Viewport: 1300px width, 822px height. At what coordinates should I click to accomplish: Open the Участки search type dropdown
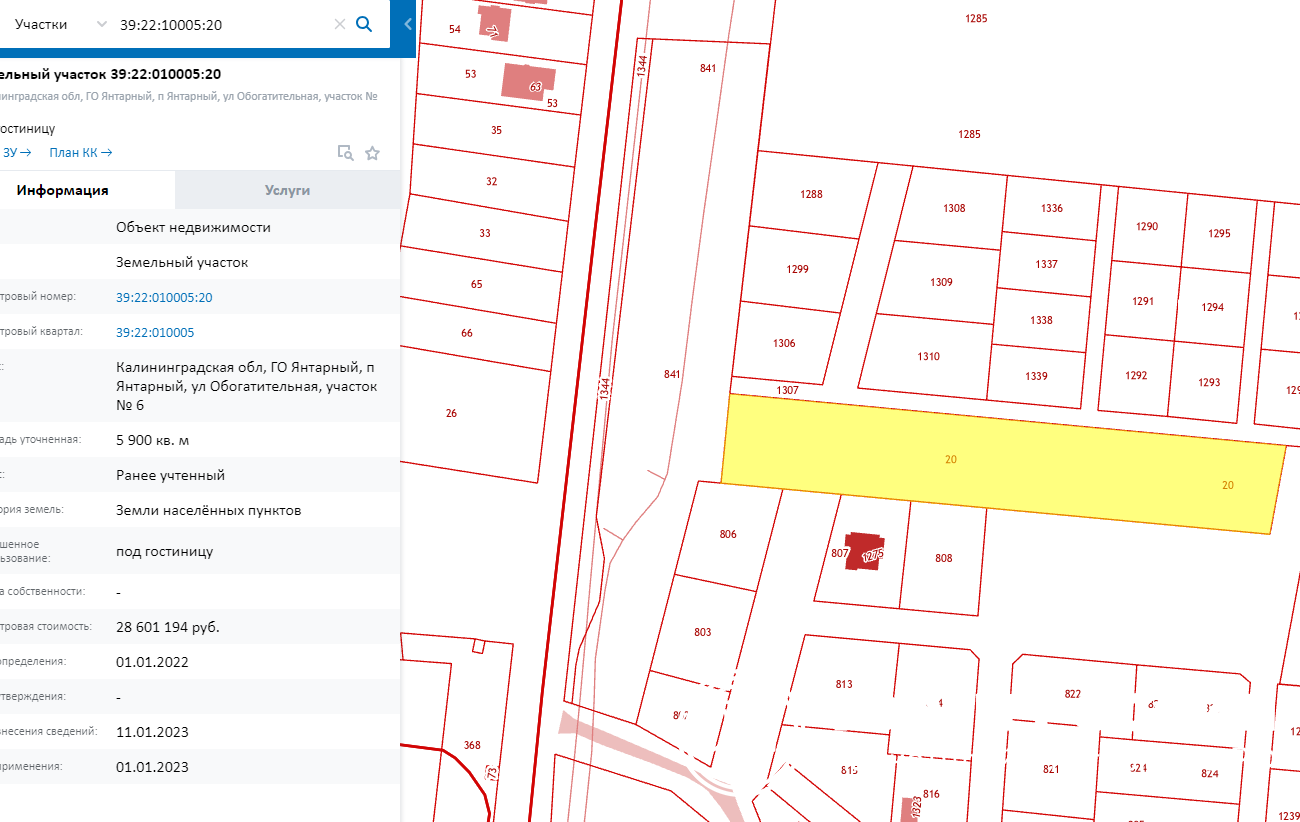pos(58,24)
